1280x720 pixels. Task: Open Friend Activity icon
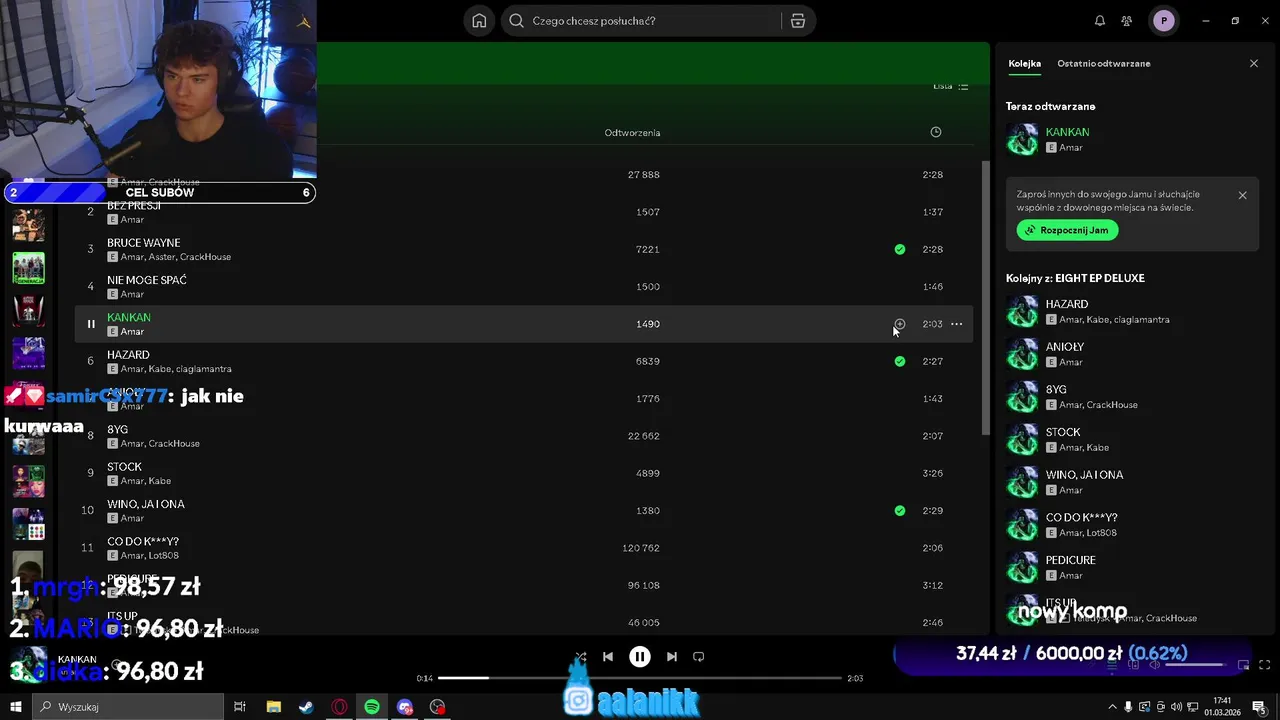pyautogui.click(x=1127, y=21)
